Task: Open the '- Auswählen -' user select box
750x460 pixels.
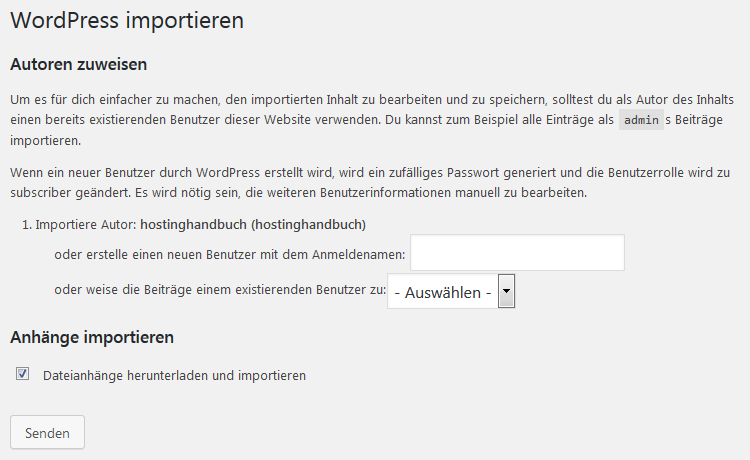Action: pyautogui.click(x=451, y=291)
